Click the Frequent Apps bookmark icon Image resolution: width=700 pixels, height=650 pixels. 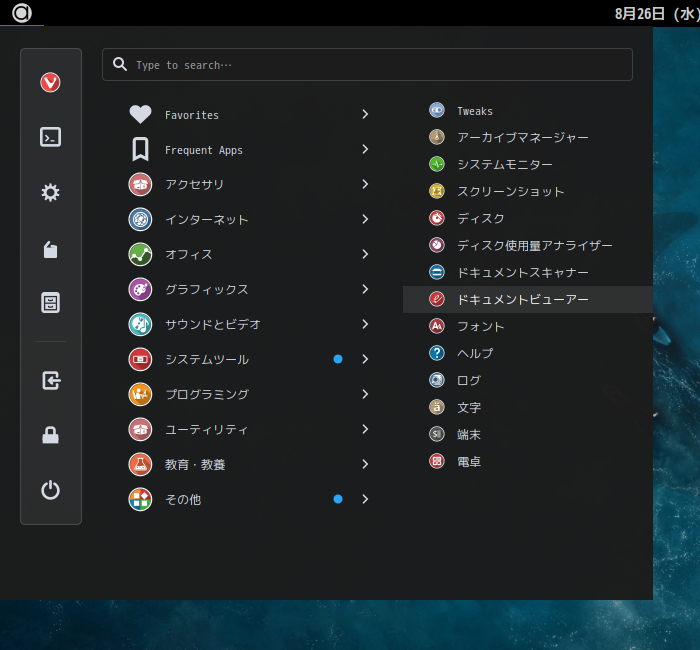140,149
